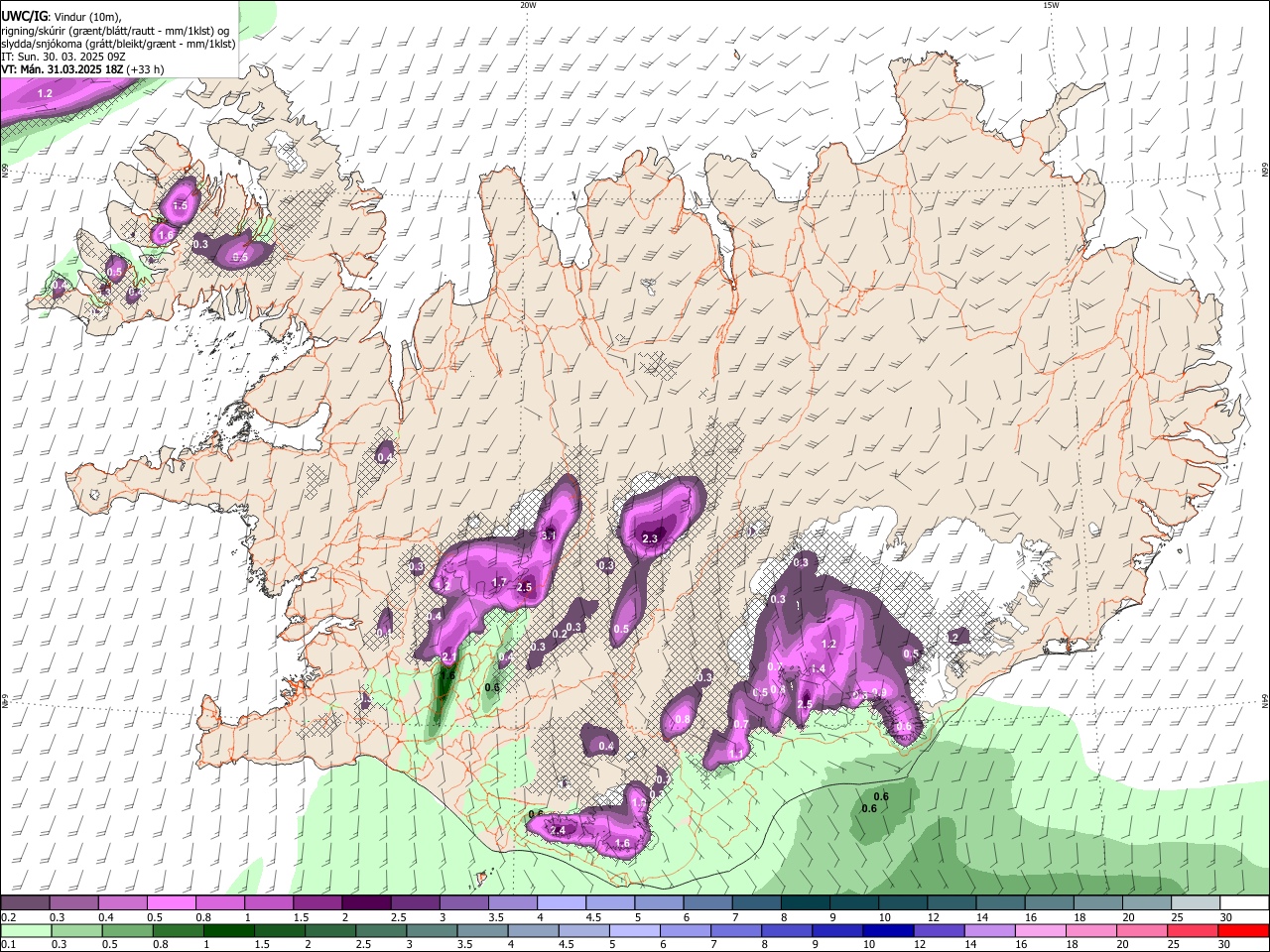Image resolution: width=1270 pixels, height=952 pixels.
Task: Select the bright red swatch at 30 in rain legend
Action: tap(1244, 931)
